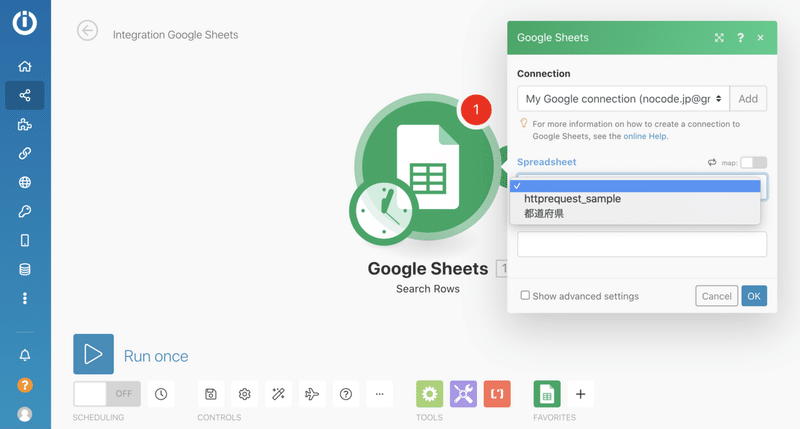The image size is (800, 429).
Task: Open the Integromat logo home
Action: click(x=24, y=22)
